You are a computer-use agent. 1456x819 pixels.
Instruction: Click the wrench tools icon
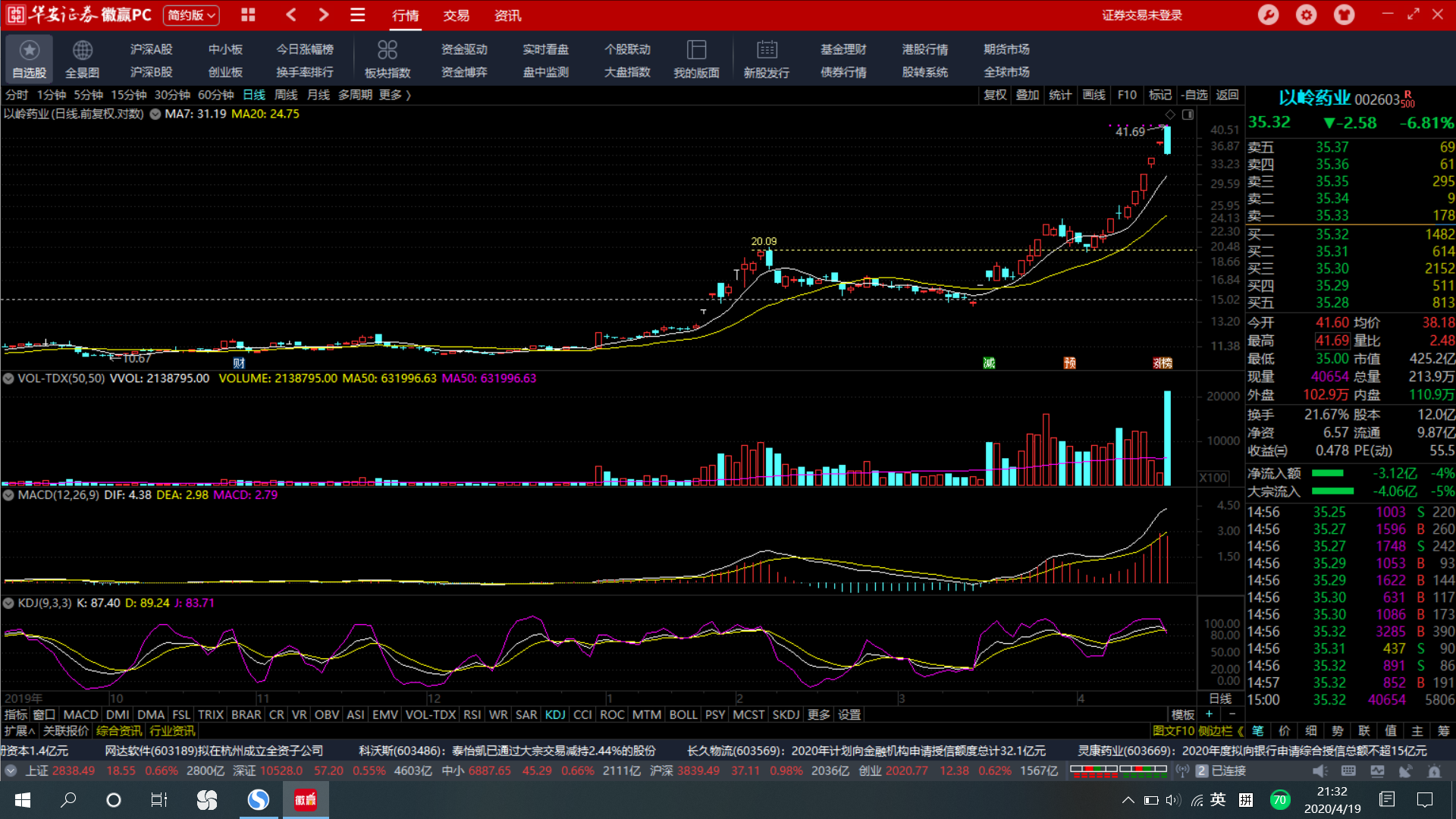1268,15
